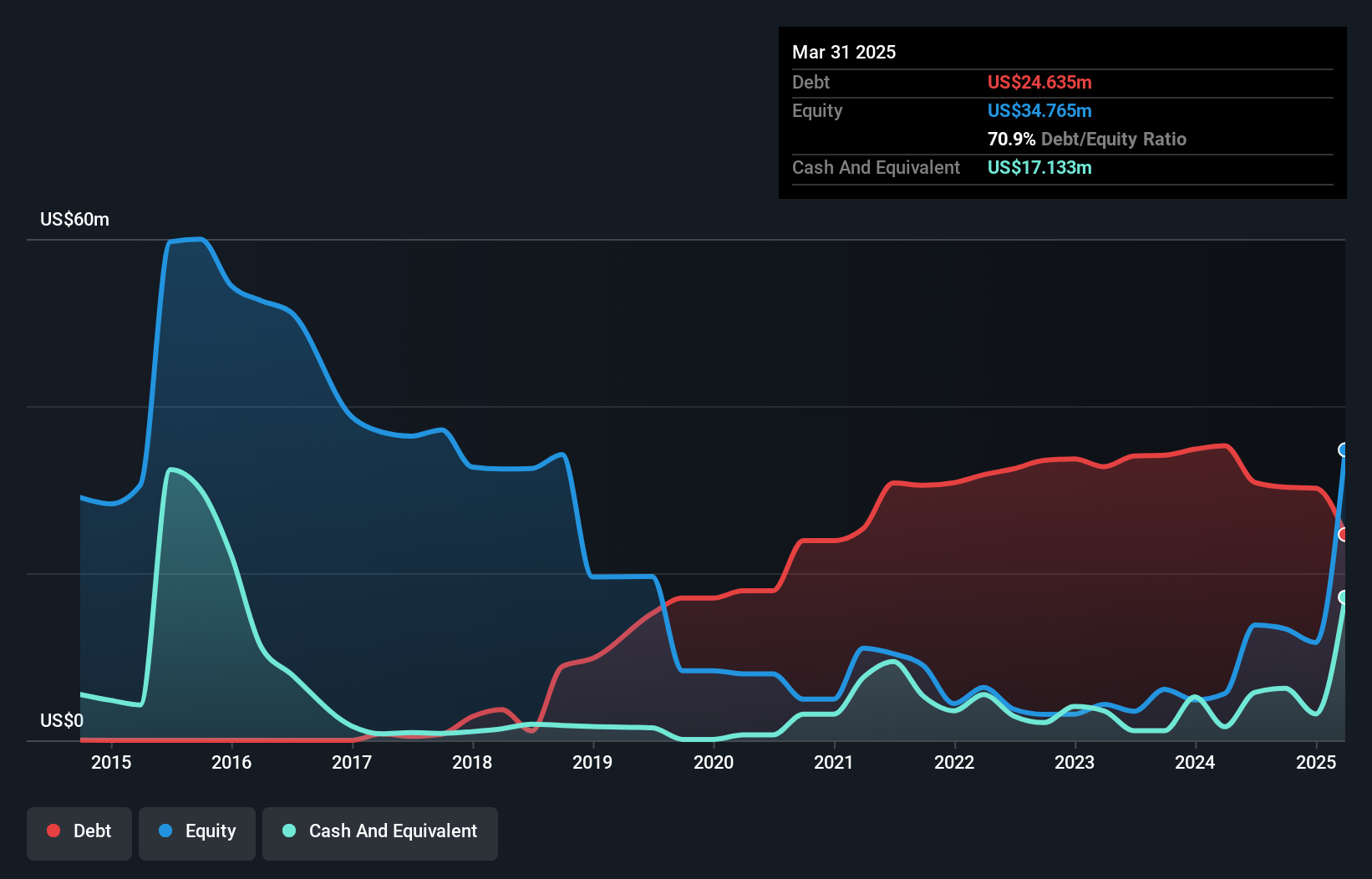The width and height of the screenshot is (1372, 879).
Task: Select the blue Equity end-point marker
Action: pos(1344,450)
